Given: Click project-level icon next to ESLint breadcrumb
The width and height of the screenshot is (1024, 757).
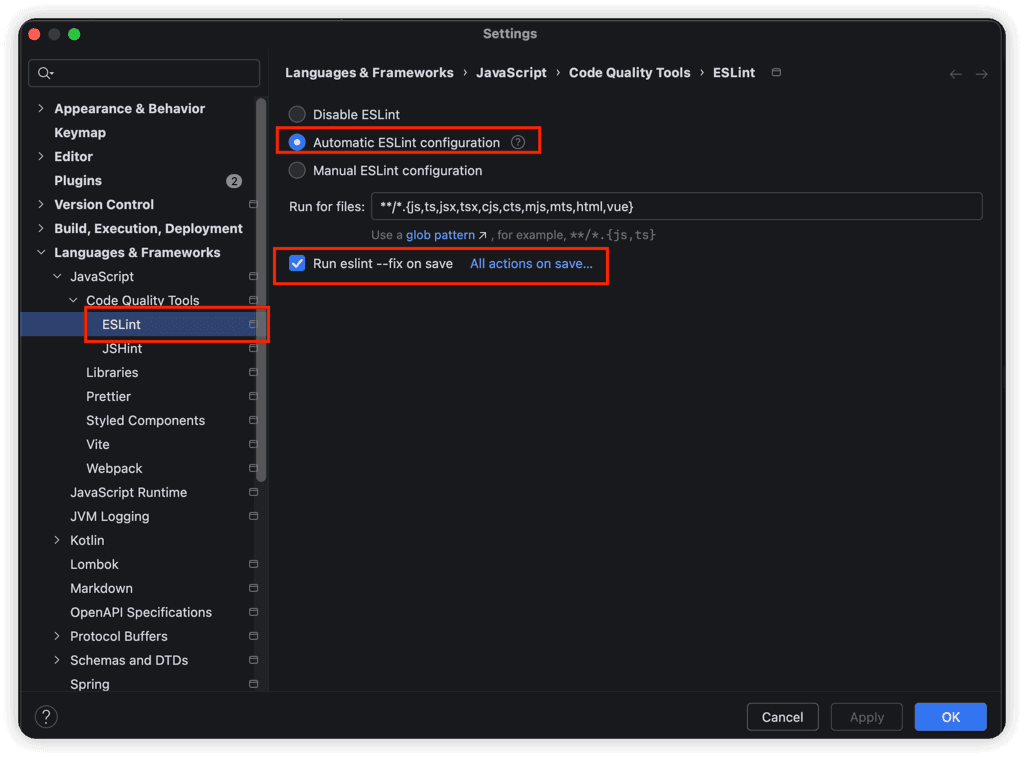Looking at the screenshot, I should (776, 72).
